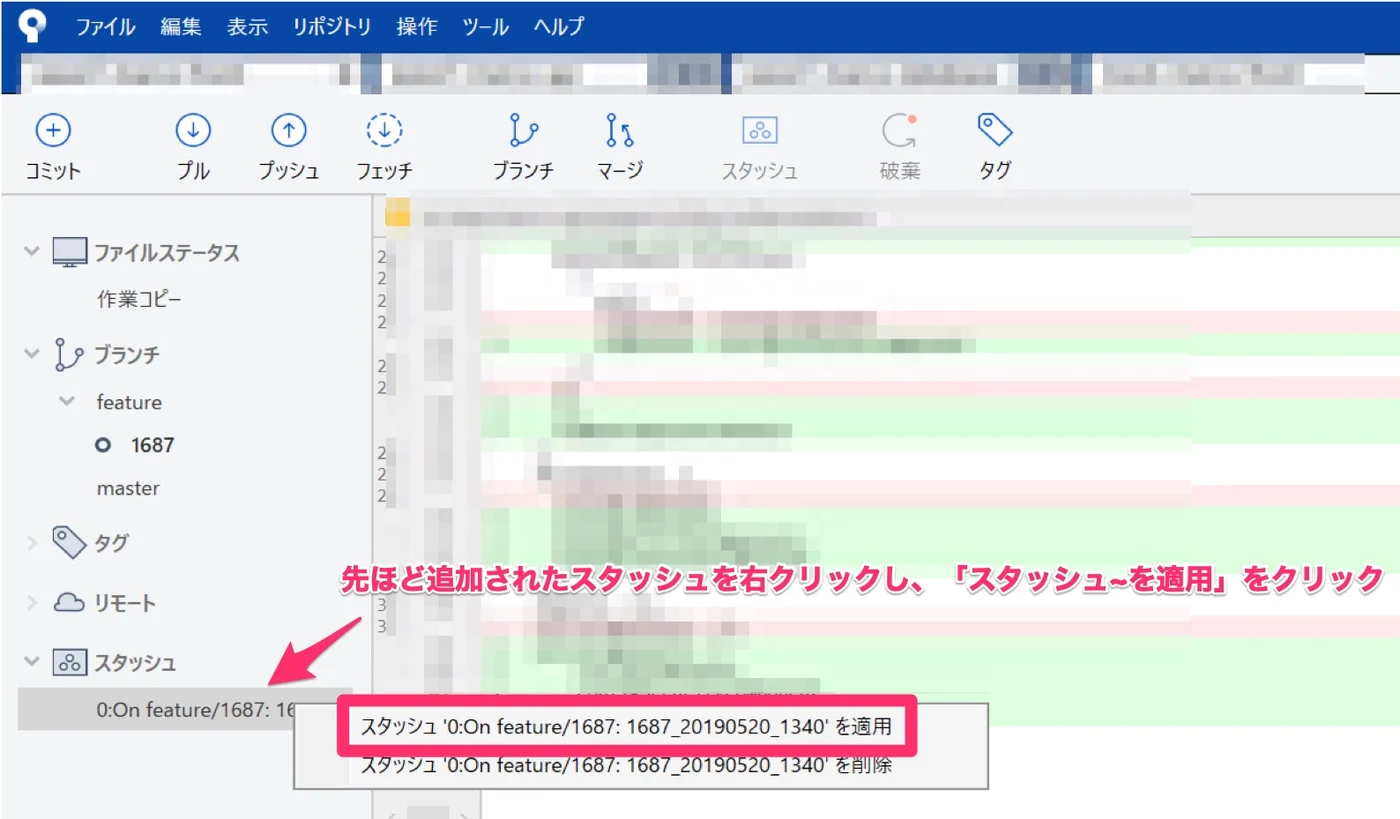
Task: Click the branch icon in sidebar ブランチ section
Action: coord(69,355)
